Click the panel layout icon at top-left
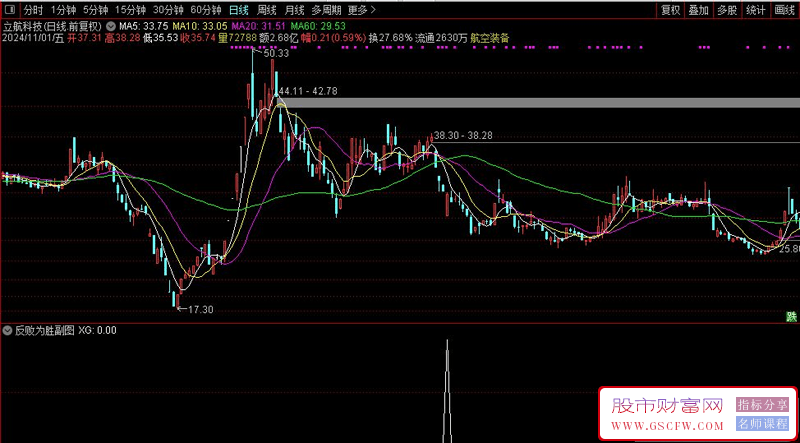 pyautogui.click(x=10, y=10)
